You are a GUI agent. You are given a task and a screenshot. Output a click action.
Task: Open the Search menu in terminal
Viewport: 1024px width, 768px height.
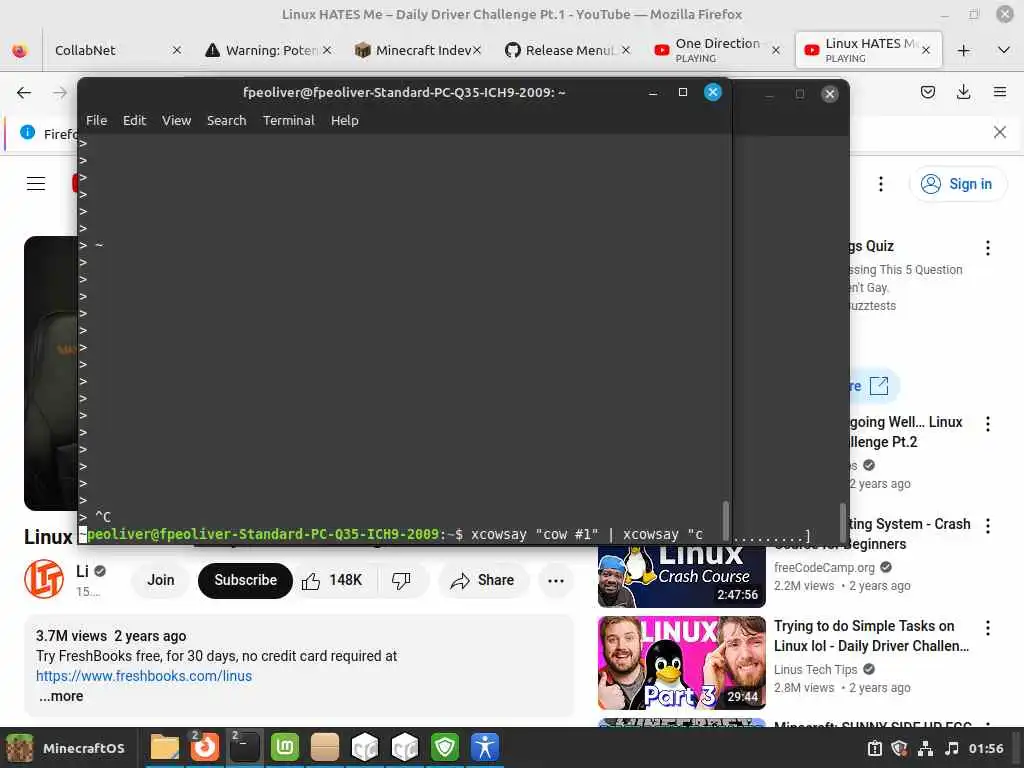[227, 120]
